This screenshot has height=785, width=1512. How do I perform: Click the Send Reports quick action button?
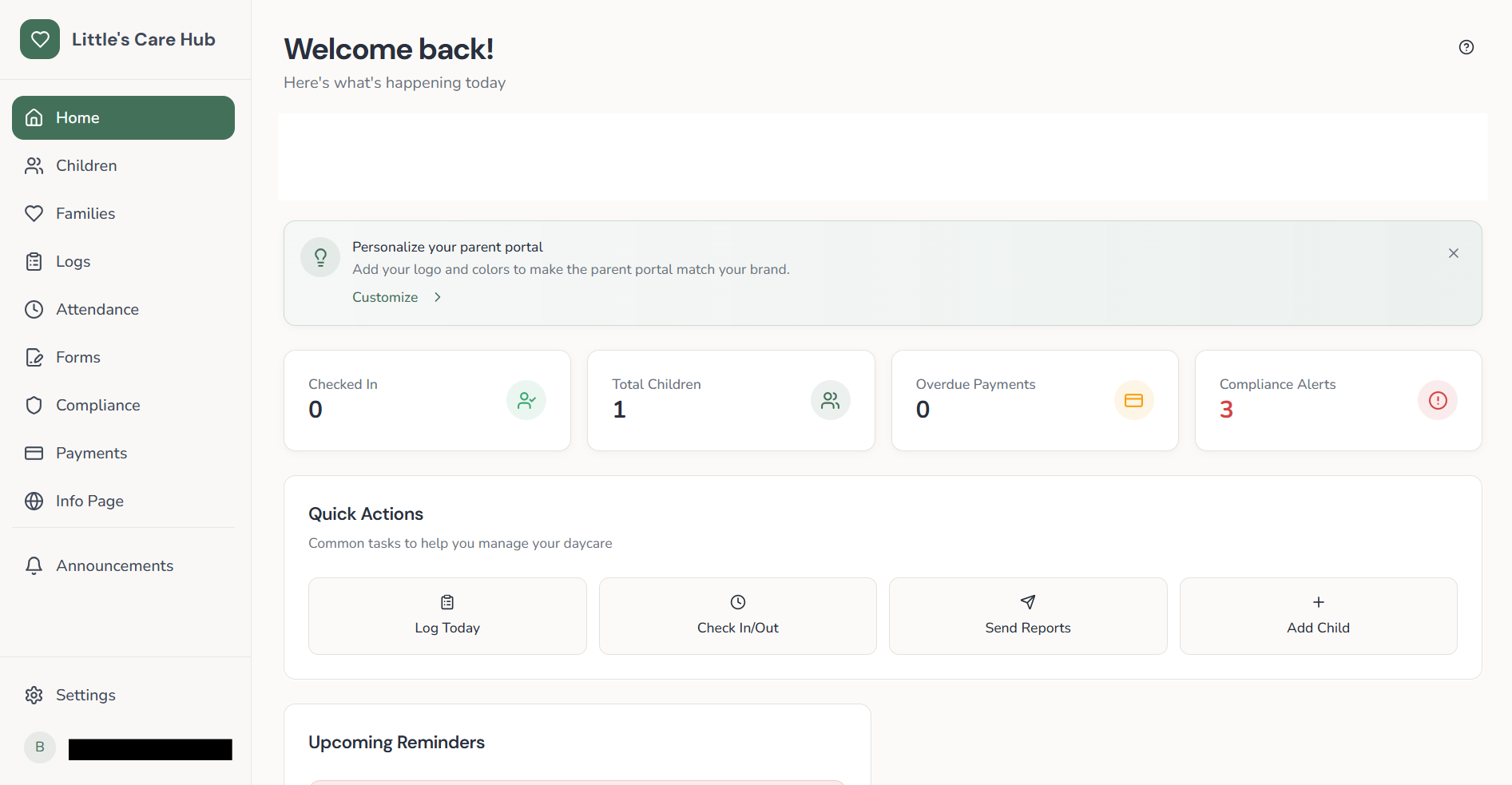tap(1028, 616)
